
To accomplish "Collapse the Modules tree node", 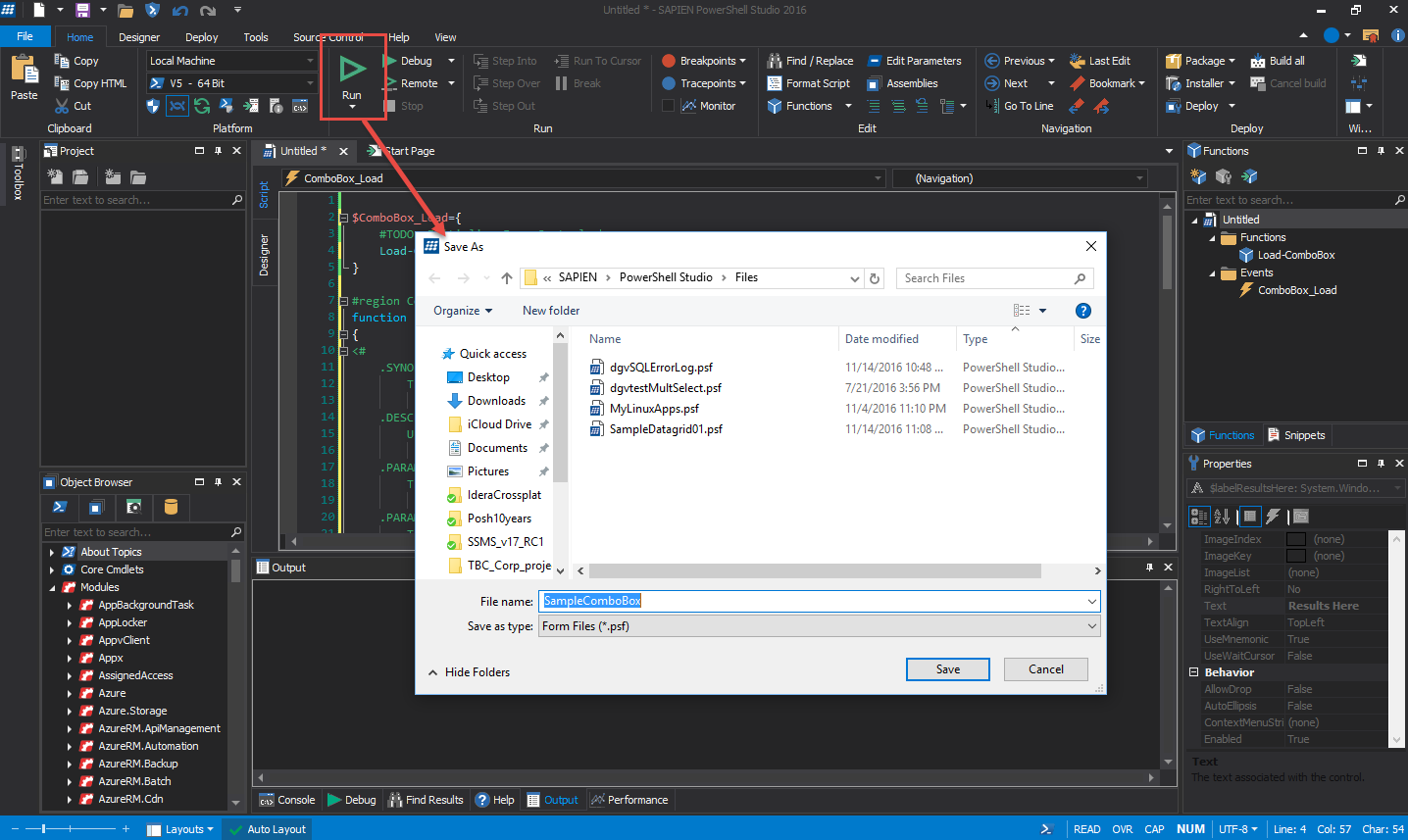I will (52, 587).
